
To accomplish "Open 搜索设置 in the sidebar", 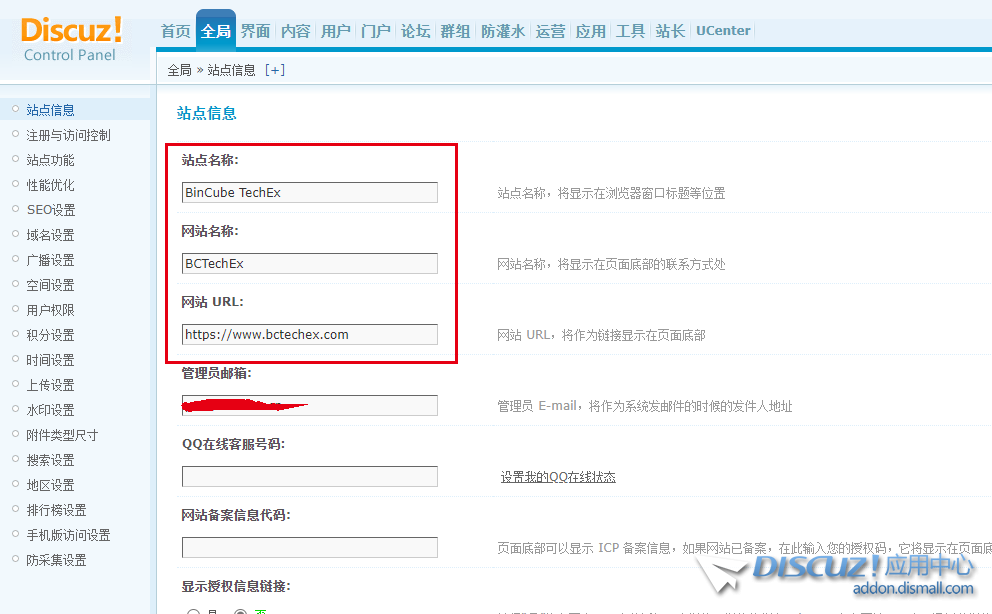I will click(x=51, y=460).
